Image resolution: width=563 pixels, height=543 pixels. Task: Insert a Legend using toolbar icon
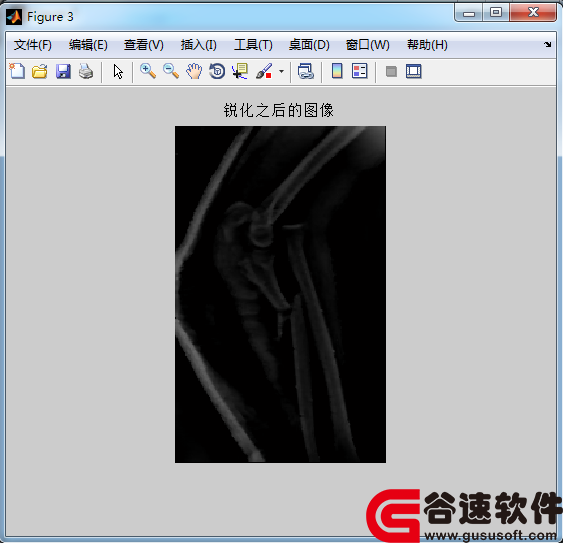pyautogui.click(x=359, y=71)
